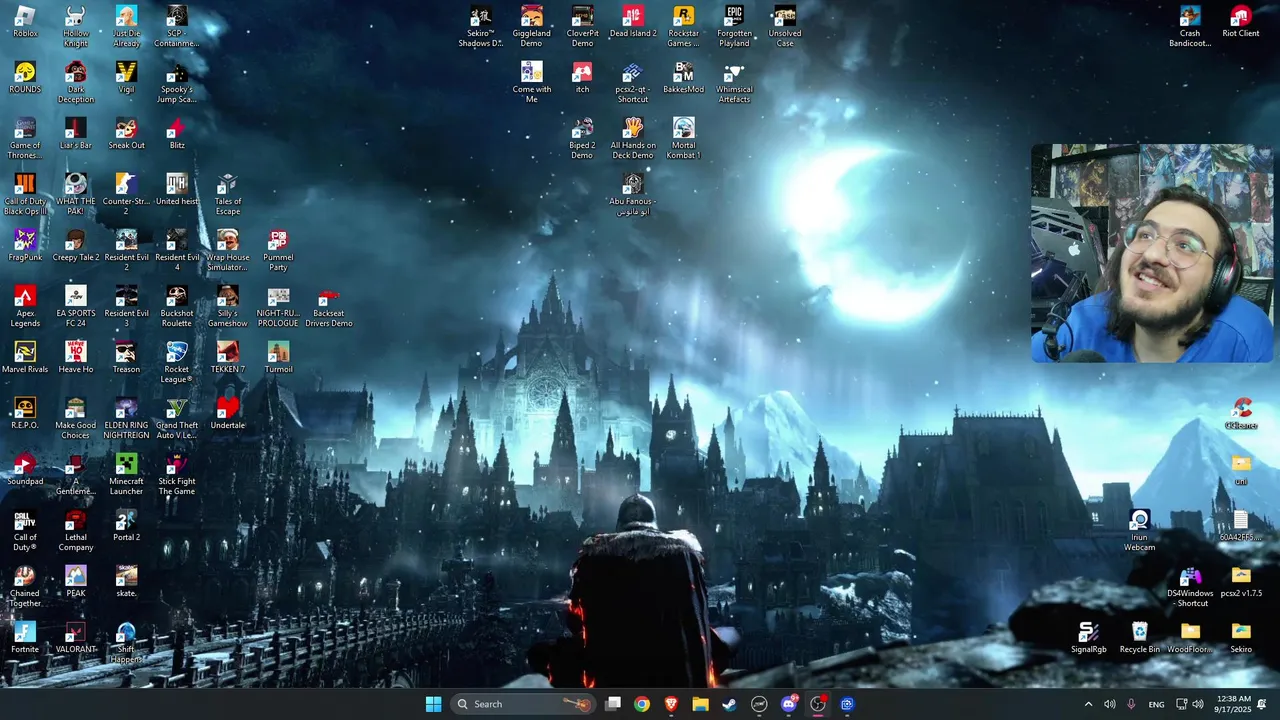Image resolution: width=1280 pixels, height=720 pixels.
Task: Open the Soundpad app shortcut
Action: [25, 470]
